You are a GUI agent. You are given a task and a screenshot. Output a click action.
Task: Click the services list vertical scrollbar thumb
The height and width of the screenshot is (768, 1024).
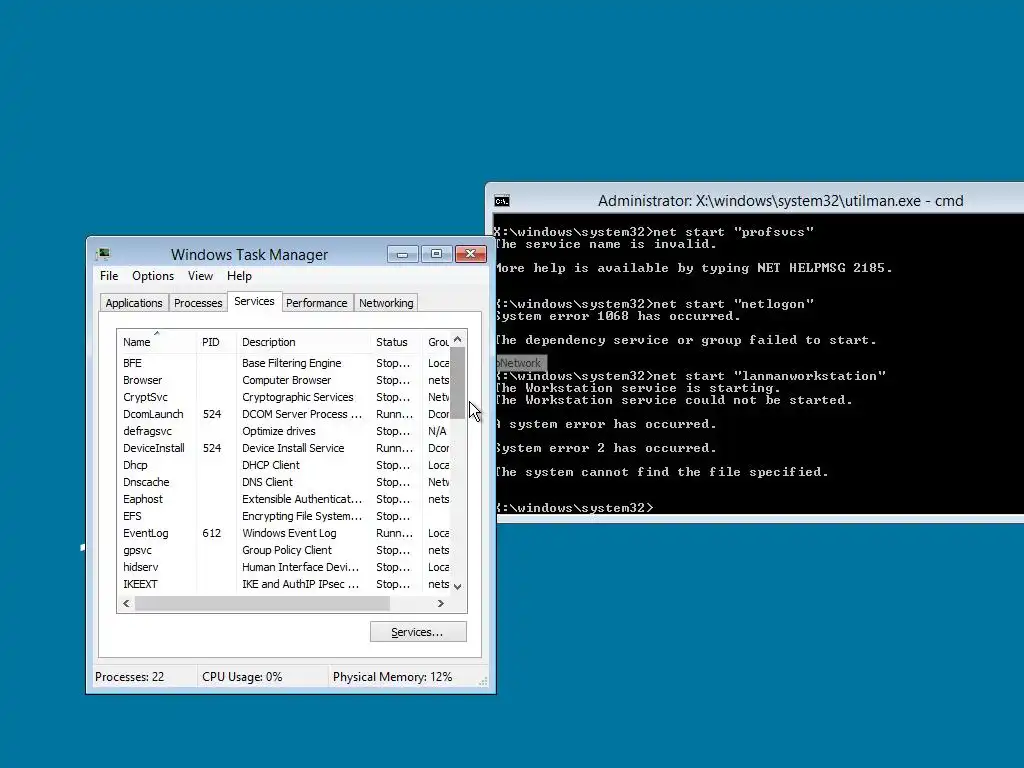458,383
